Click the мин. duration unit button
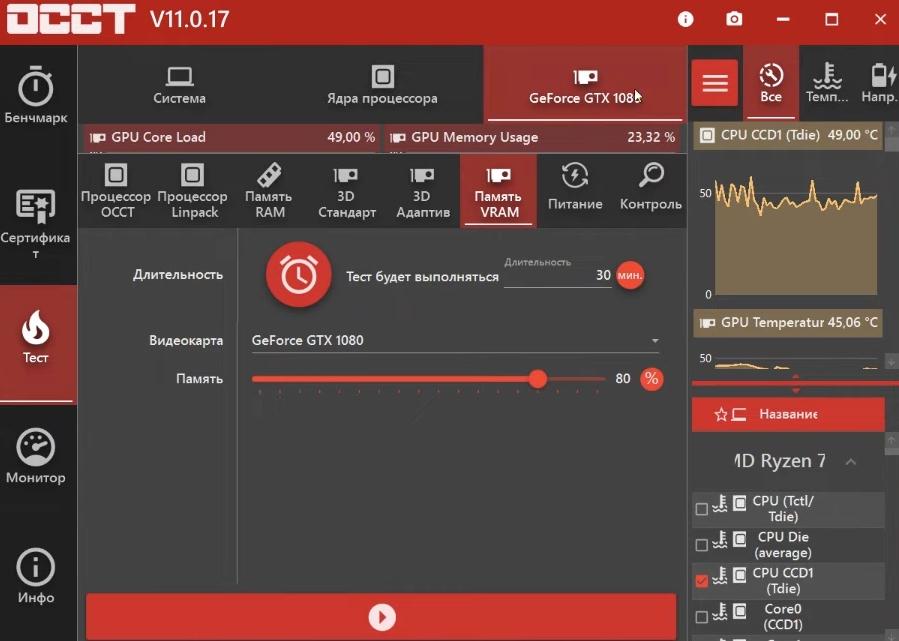The width and height of the screenshot is (899, 641). click(630, 275)
